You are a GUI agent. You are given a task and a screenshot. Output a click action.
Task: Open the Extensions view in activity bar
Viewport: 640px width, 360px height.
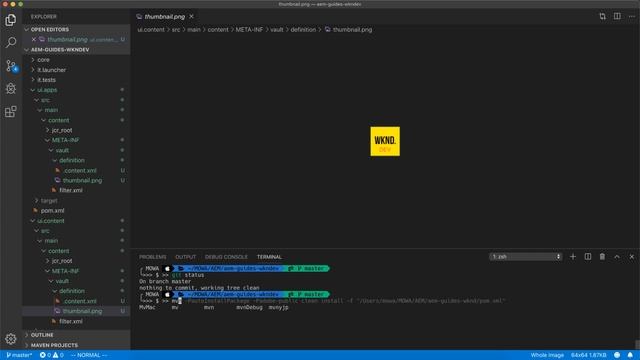pos(11,111)
